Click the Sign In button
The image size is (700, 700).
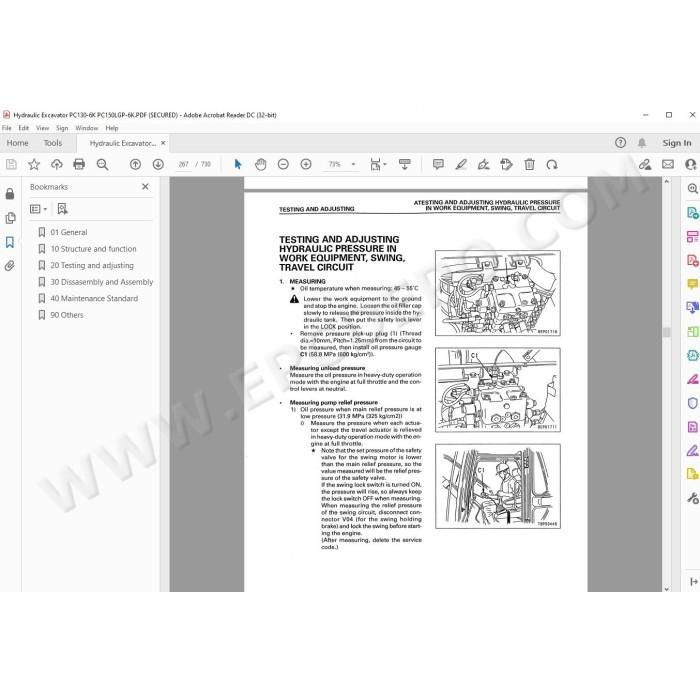coord(677,143)
